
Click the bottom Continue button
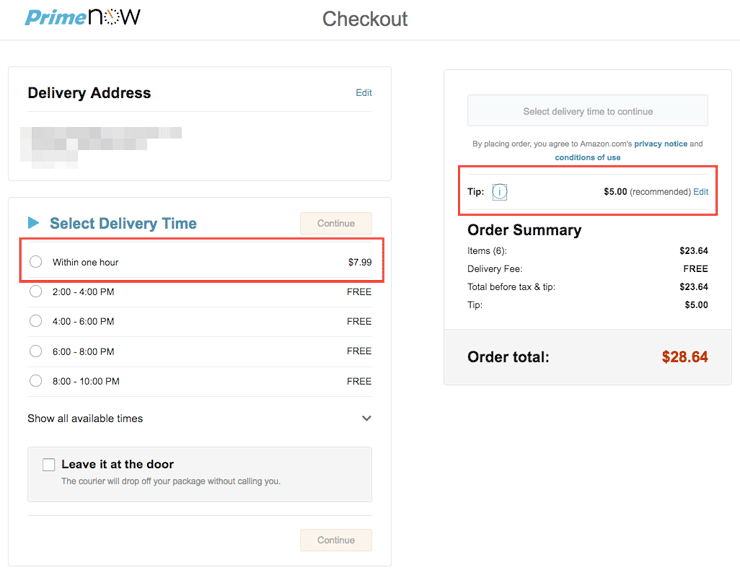click(x=336, y=540)
